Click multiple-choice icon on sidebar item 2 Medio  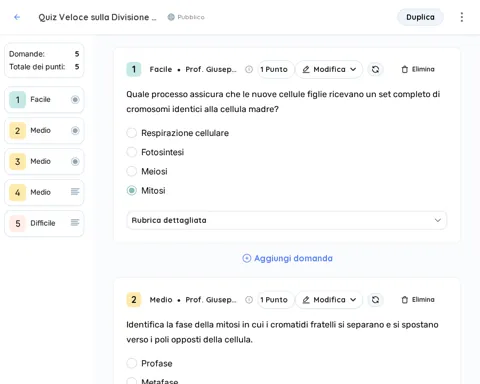(75, 130)
